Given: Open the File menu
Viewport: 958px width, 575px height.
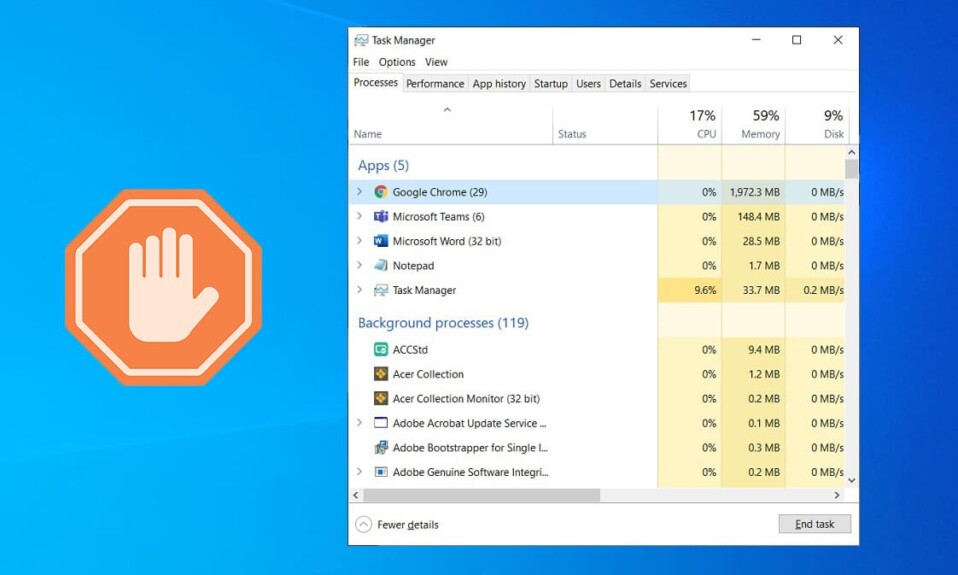Looking at the screenshot, I should pos(361,62).
